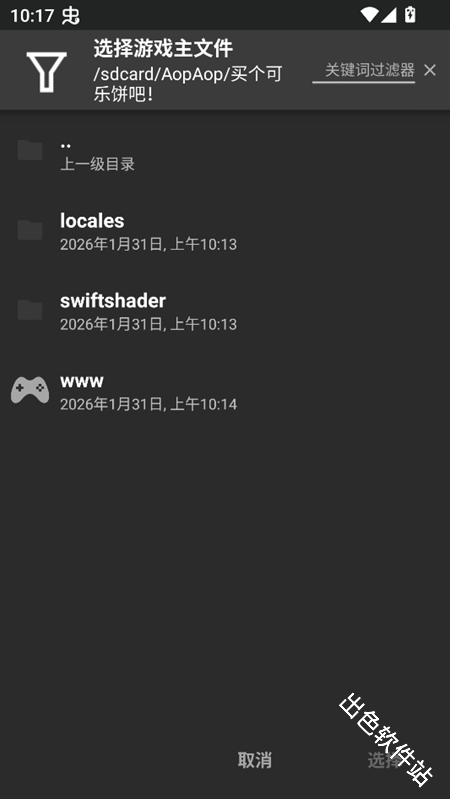Tap the cellular signal icon
This screenshot has height=799, width=450.
(x=389, y=15)
